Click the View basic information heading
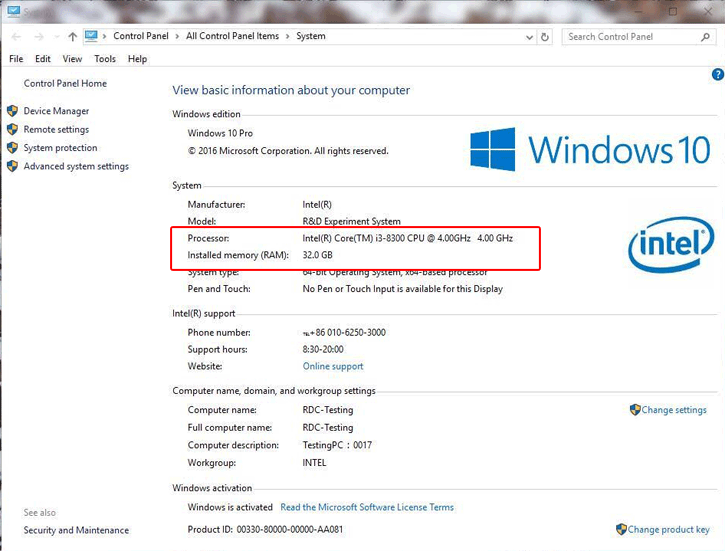The width and height of the screenshot is (725, 551). point(291,90)
